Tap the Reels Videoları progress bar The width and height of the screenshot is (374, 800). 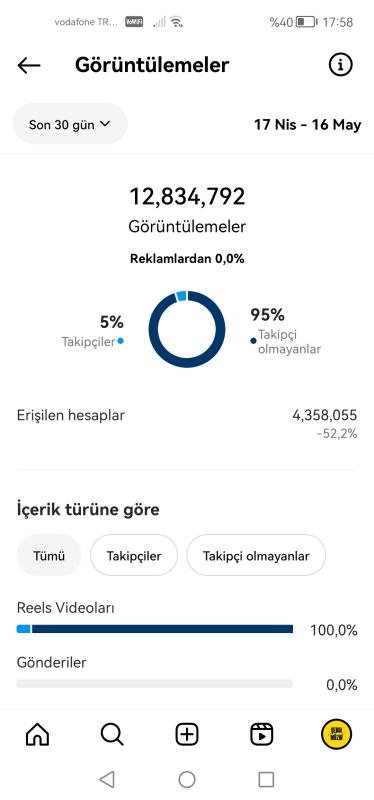click(x=155, y=629)
